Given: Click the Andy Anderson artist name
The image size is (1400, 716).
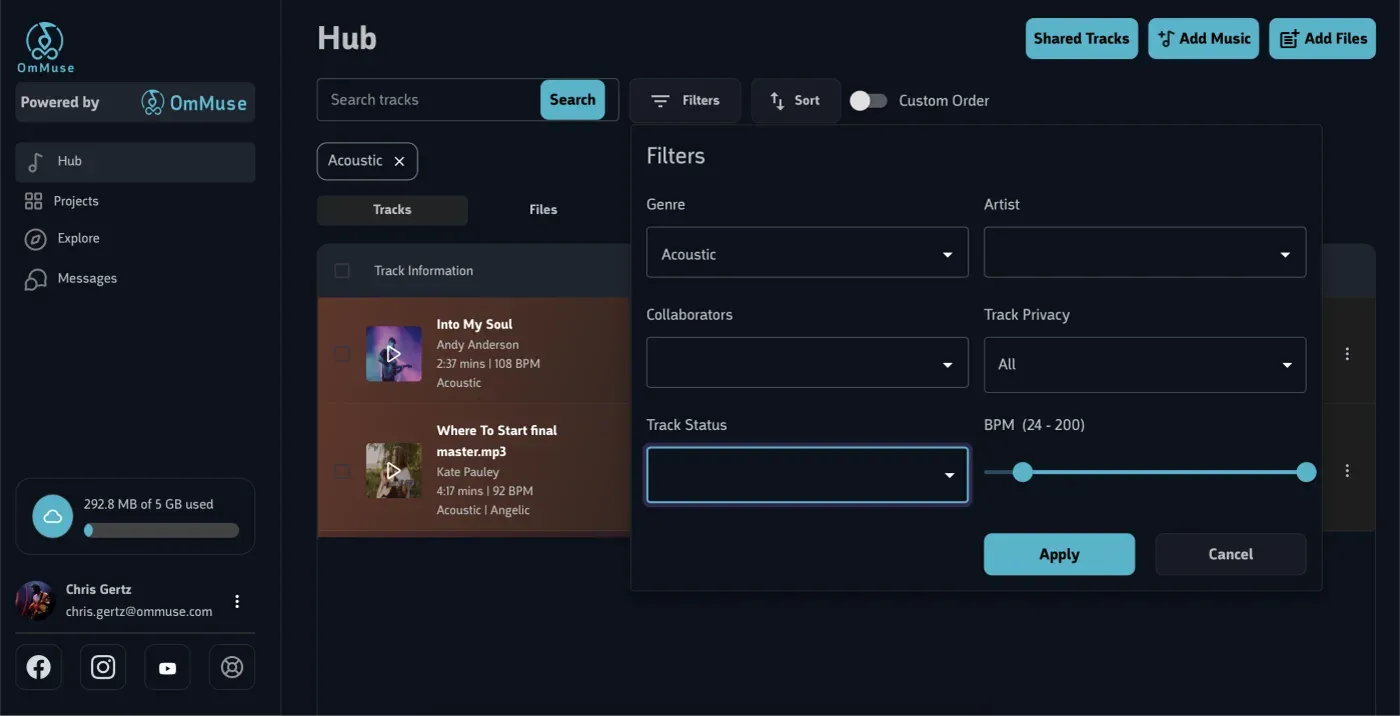Looking at the screenshot, I should click(477, 345).
